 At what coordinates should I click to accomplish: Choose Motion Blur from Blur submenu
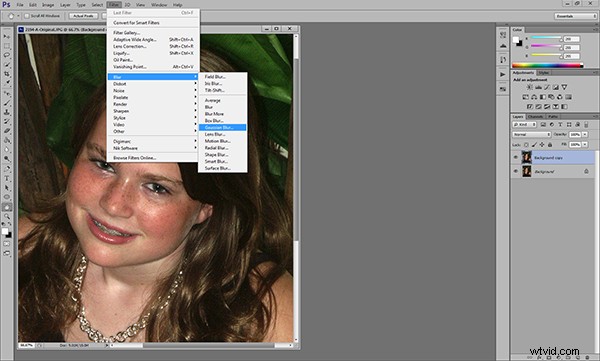tap(222, 141)
